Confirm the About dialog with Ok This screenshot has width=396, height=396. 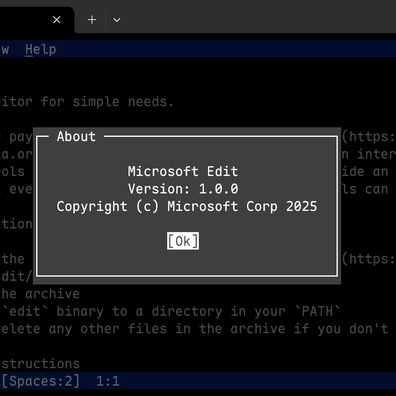(183, 241)
